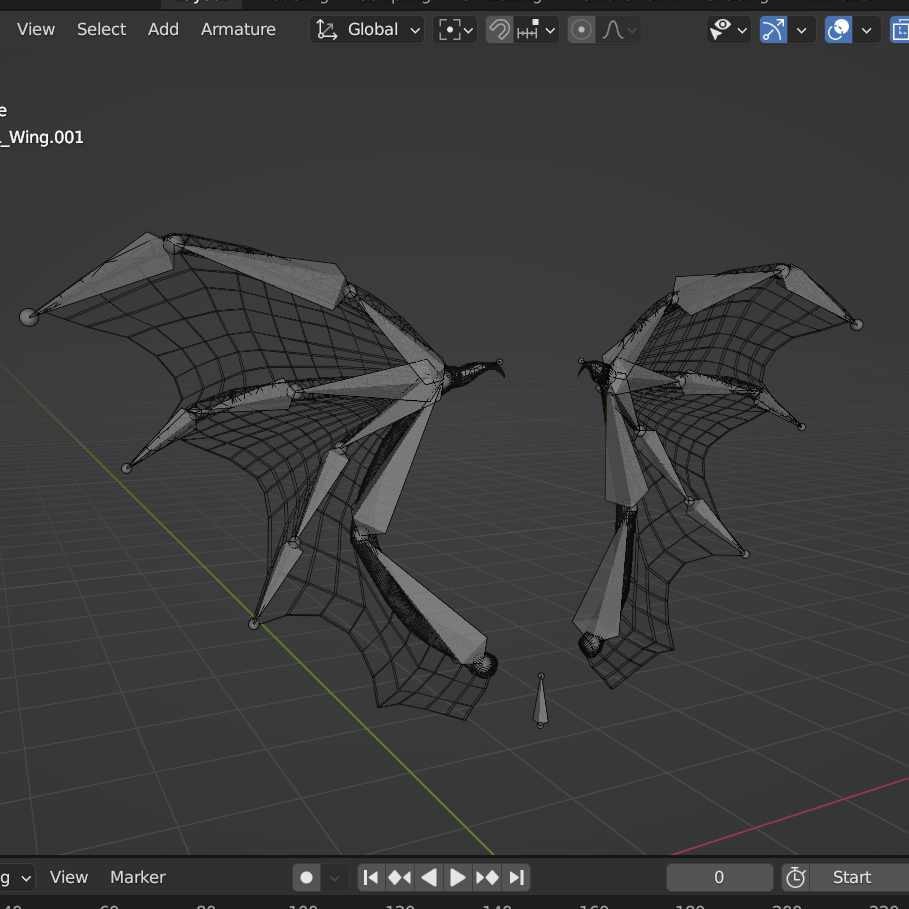Expand the gizmo options arrow
Viewport: 909px width, 909px height.
coord(802,30)
